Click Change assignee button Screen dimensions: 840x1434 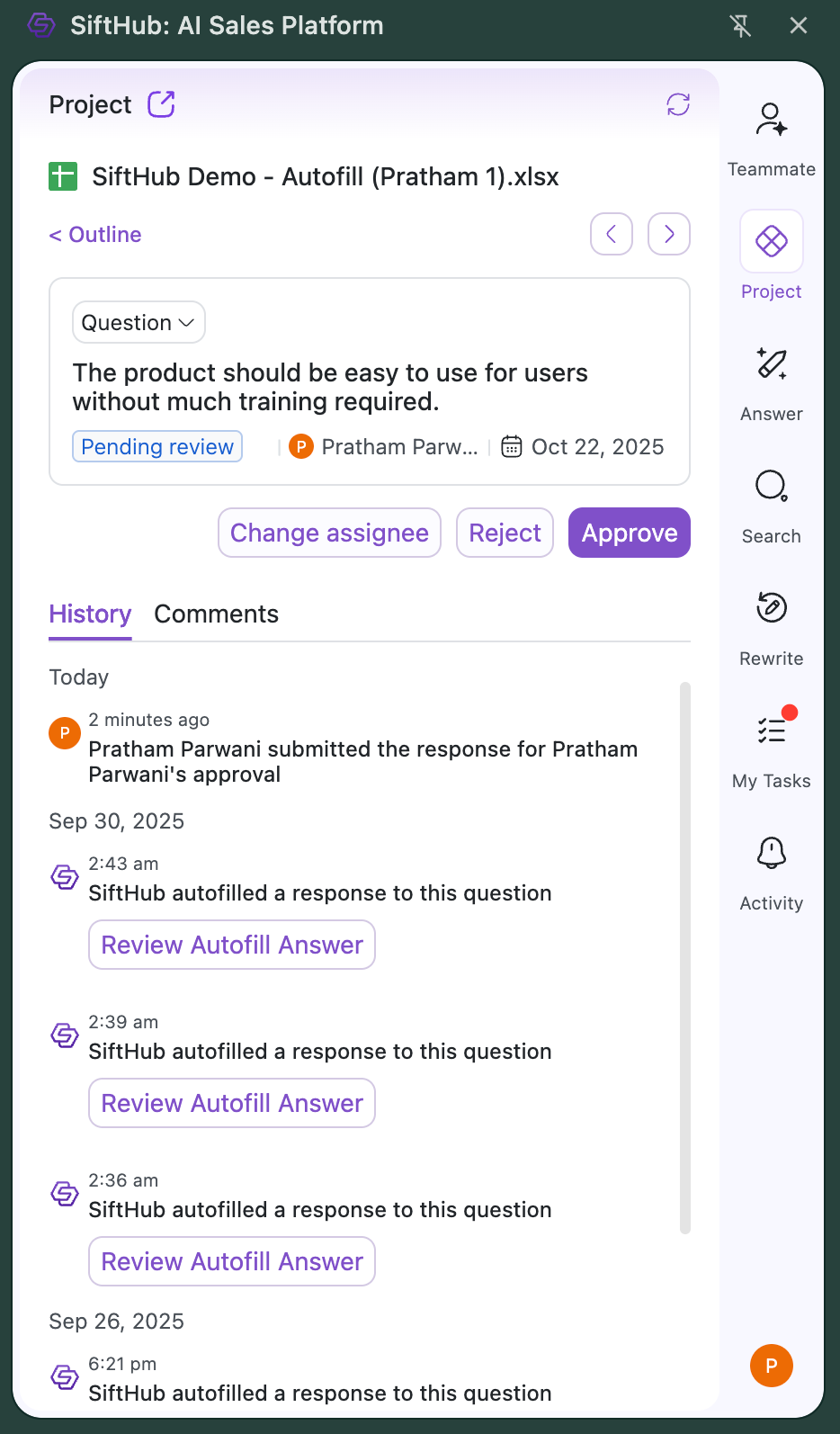(x=329, y=533)
